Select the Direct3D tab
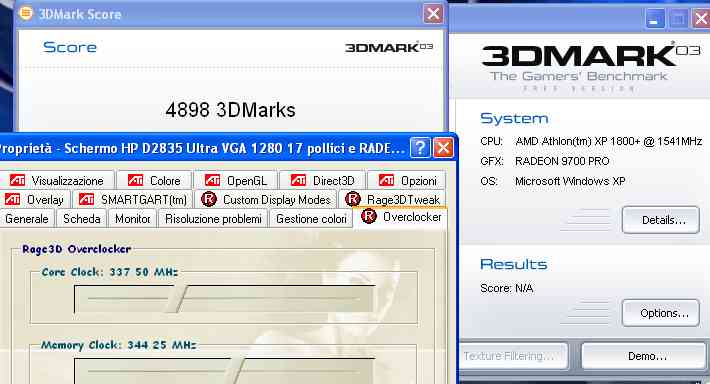 (x=322, y=181)
